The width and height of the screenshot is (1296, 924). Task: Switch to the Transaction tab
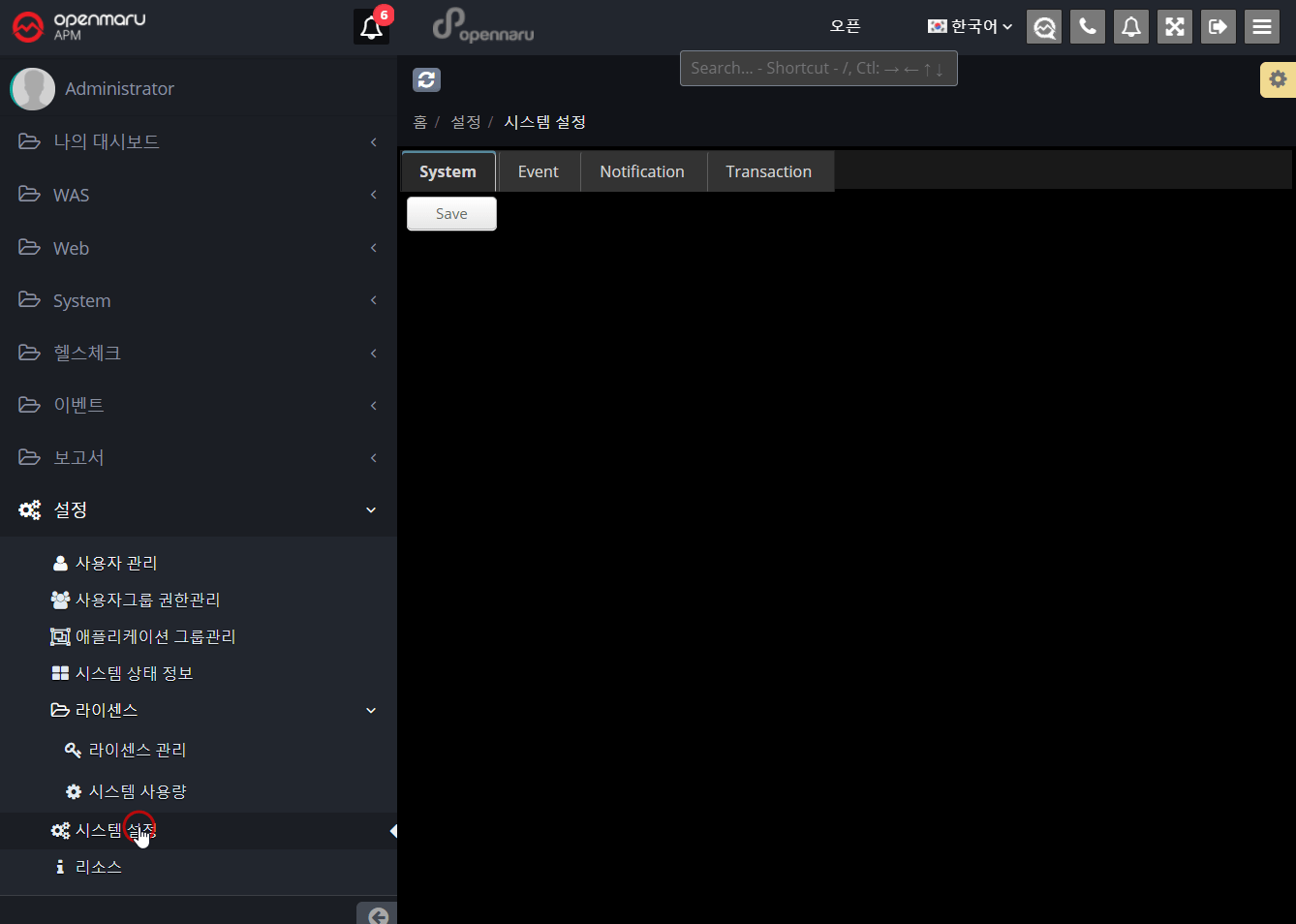768,171
